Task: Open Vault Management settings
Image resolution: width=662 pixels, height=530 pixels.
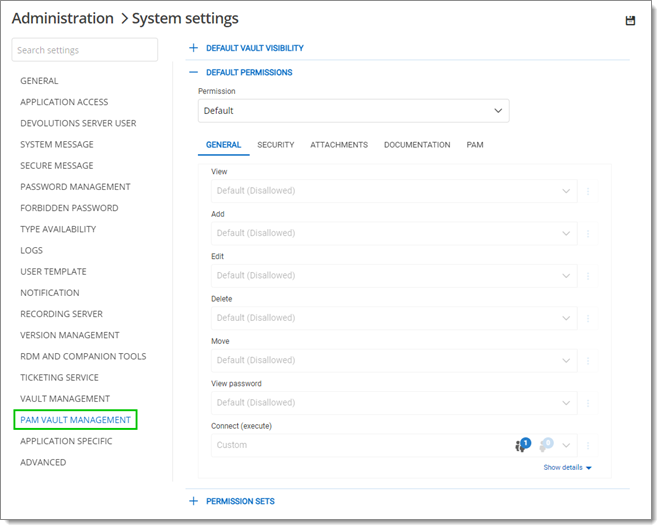Action: 65,399
